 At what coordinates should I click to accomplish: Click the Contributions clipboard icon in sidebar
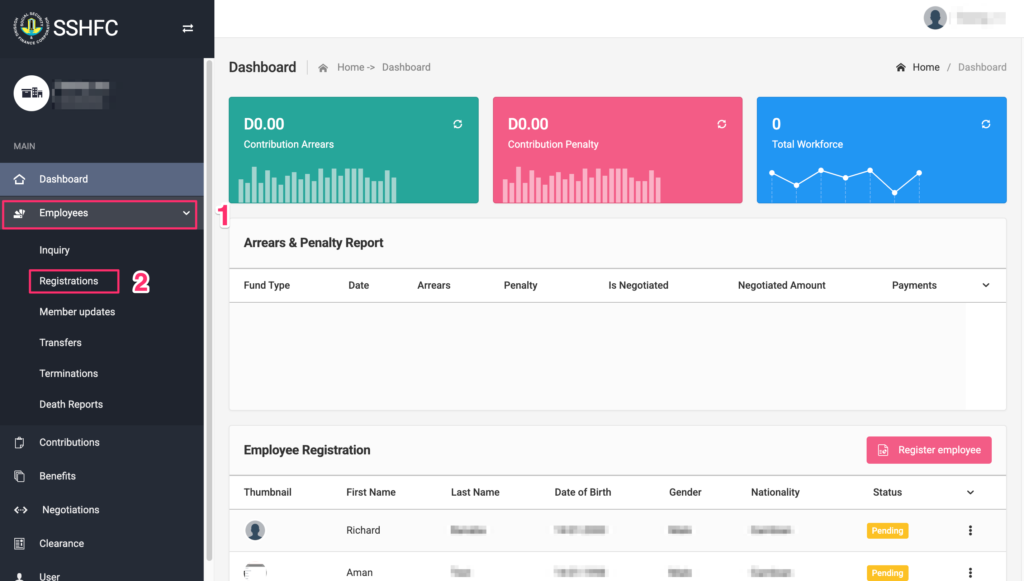tap(20, 442)
